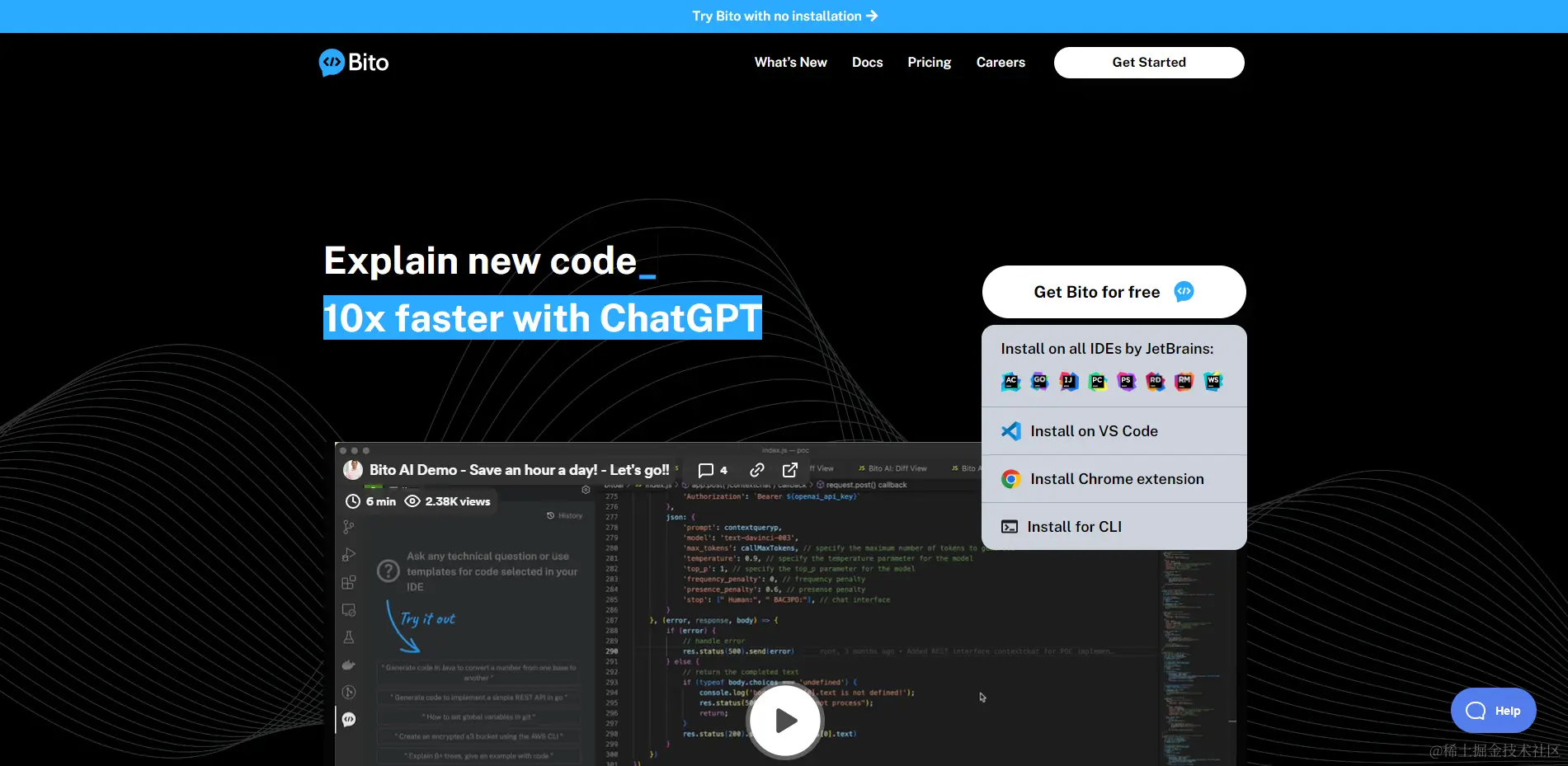Click the Docker whale icon in video sidebar

(349, 665)
